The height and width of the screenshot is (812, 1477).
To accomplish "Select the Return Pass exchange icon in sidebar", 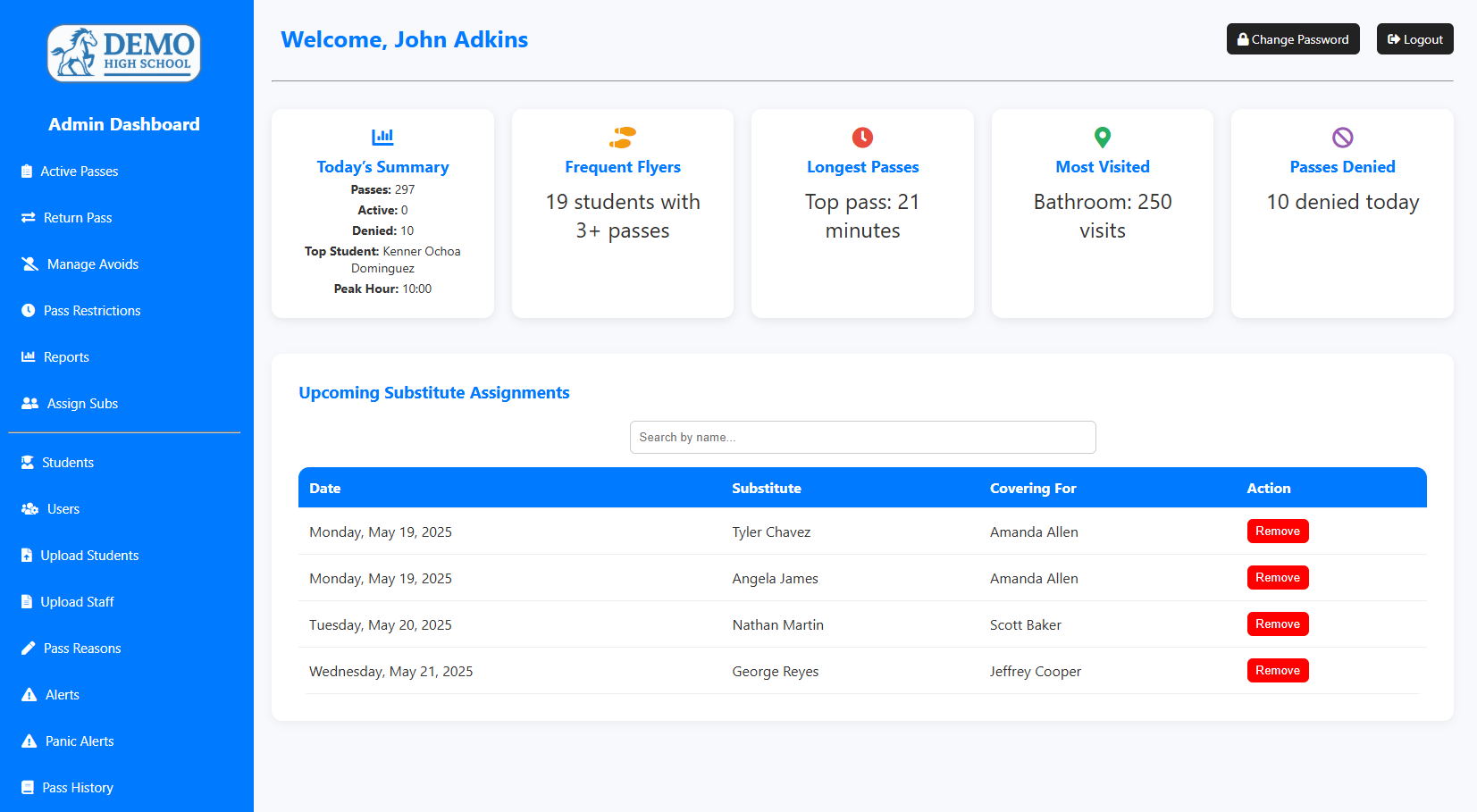I will pyautogui.click(x=27, y=217).
